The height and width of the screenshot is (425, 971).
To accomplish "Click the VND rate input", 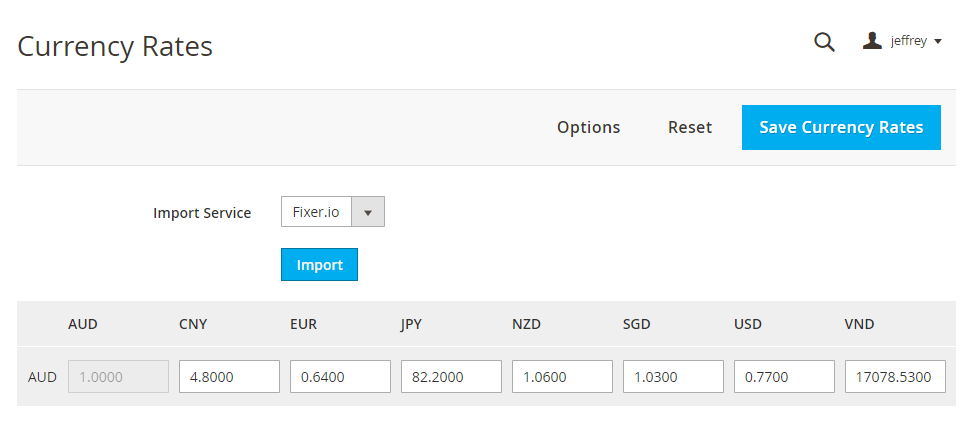I will tap(895, 377).
